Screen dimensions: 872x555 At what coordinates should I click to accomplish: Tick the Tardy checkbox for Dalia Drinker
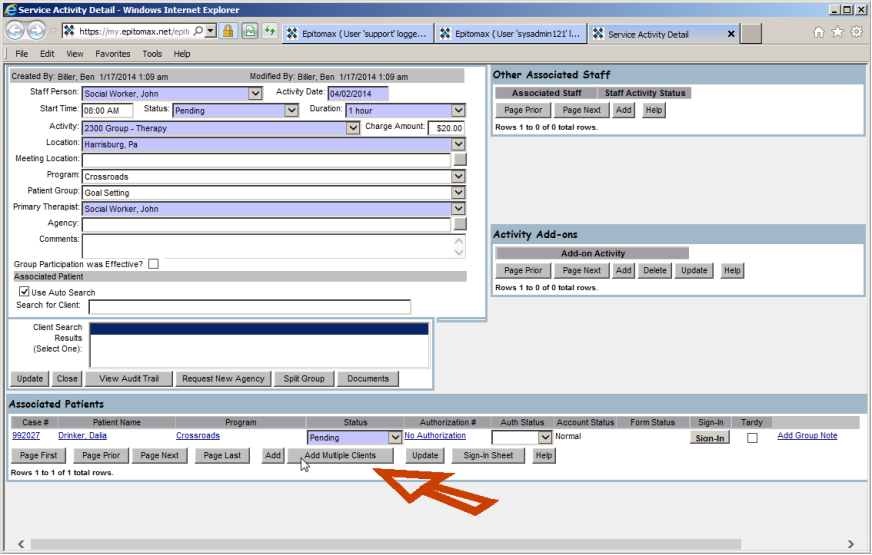tap(752, 438)
